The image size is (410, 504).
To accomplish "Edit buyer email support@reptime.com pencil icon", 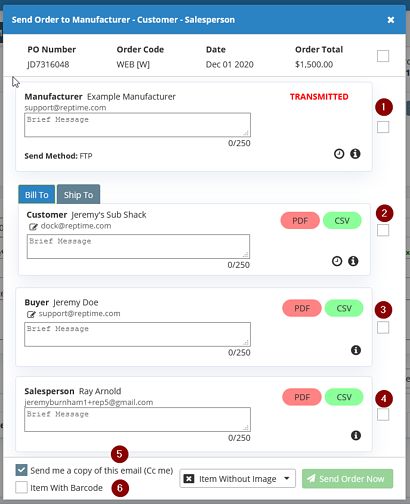I will [31, 314].
